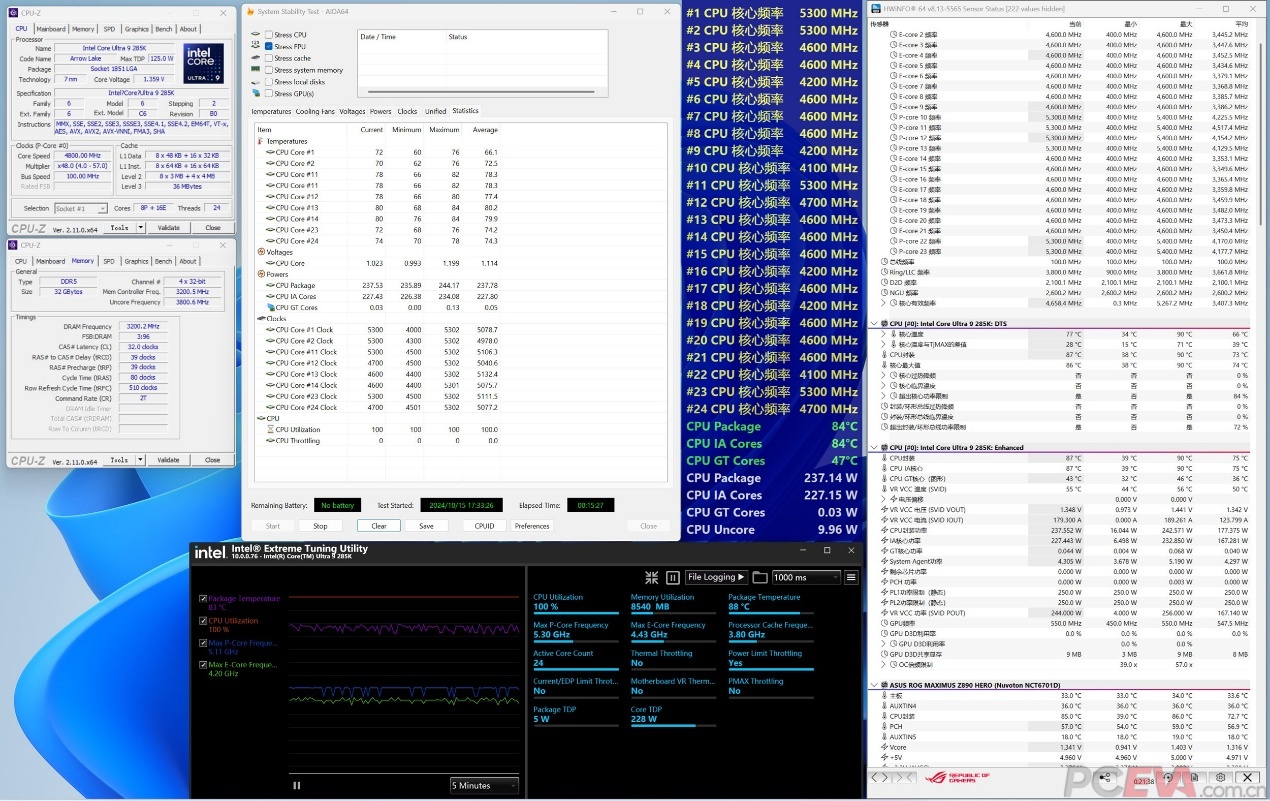Click the Save button in AIDA64

point(426,526)
